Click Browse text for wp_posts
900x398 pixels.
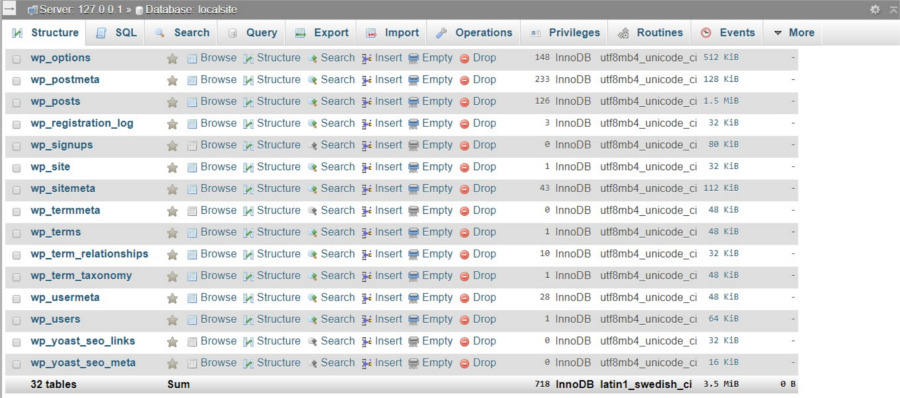point(218,102)
